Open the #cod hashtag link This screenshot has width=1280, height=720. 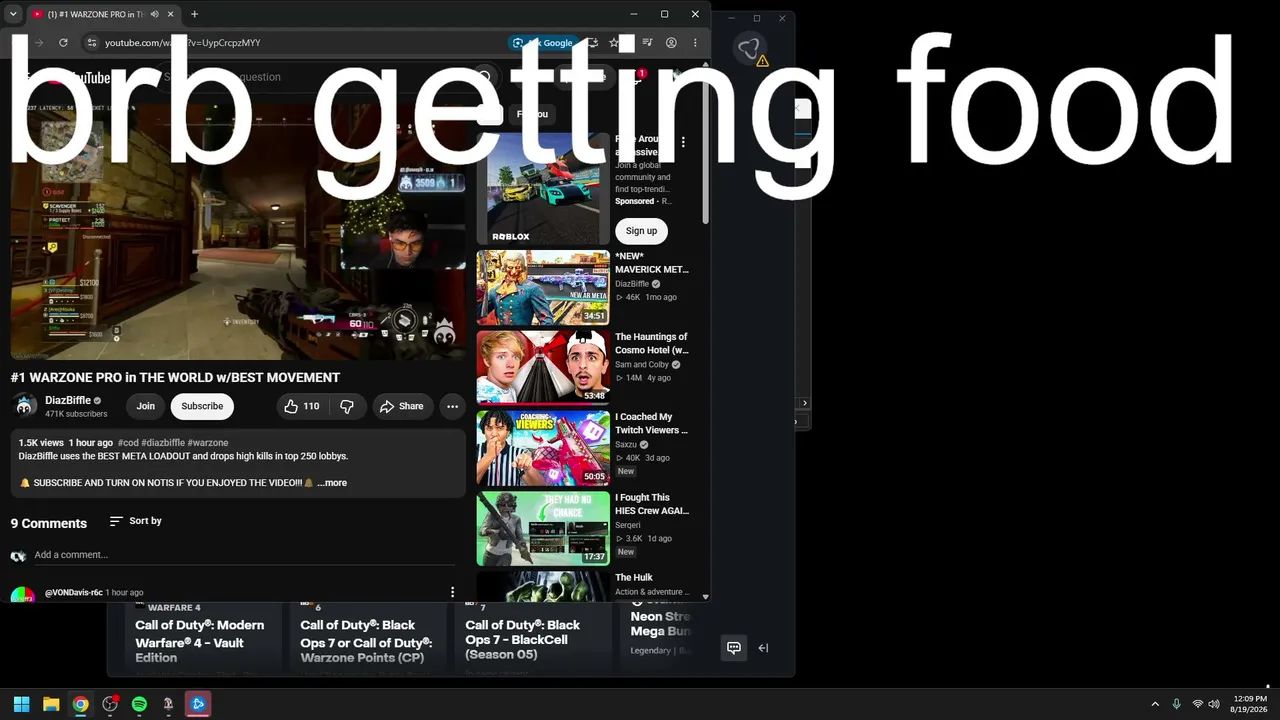[x=128, y=443]
